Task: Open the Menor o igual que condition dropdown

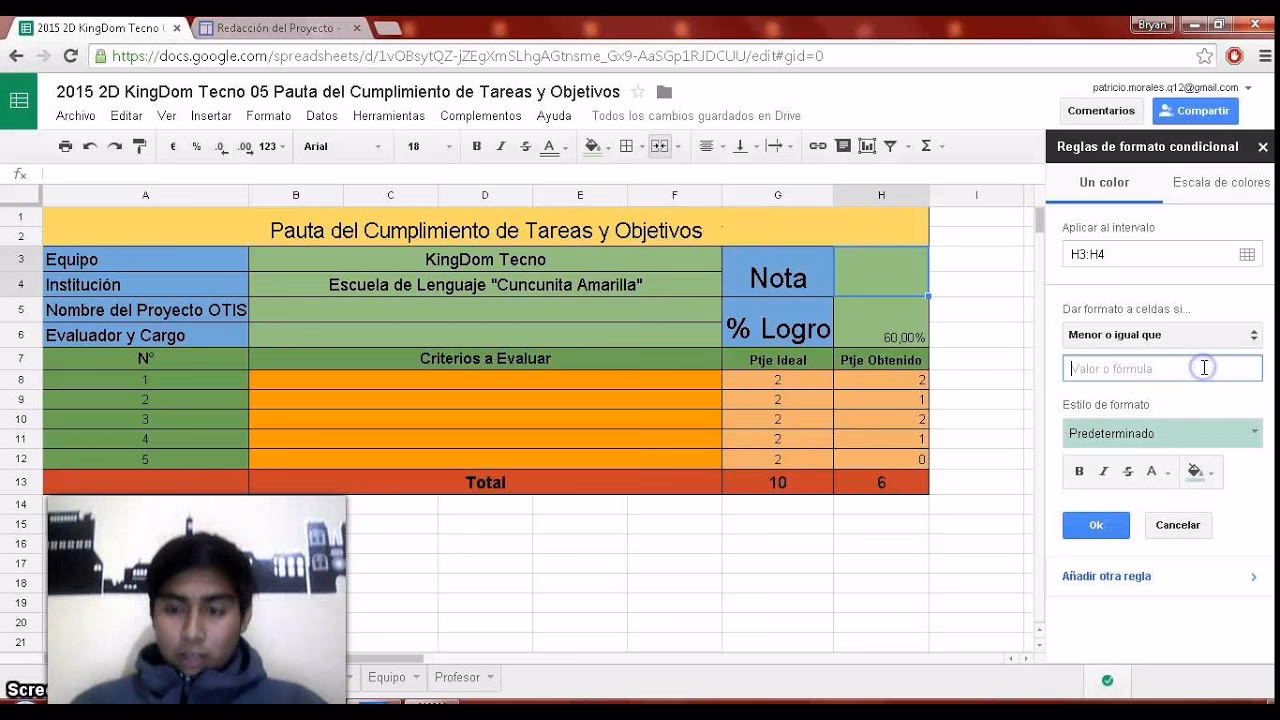Action: [x=1161, y=335]
